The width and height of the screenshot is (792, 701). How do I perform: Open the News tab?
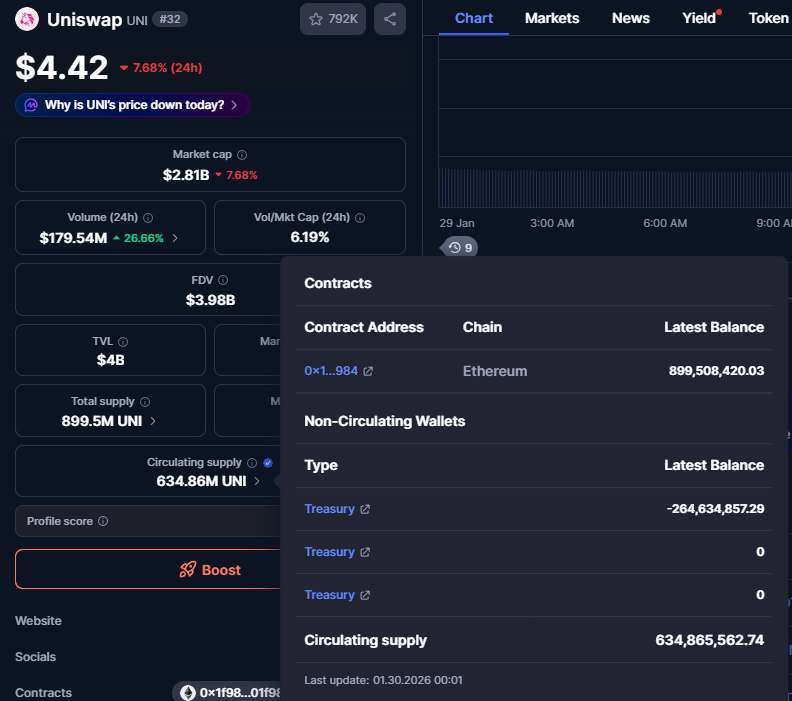coord(630,18)
